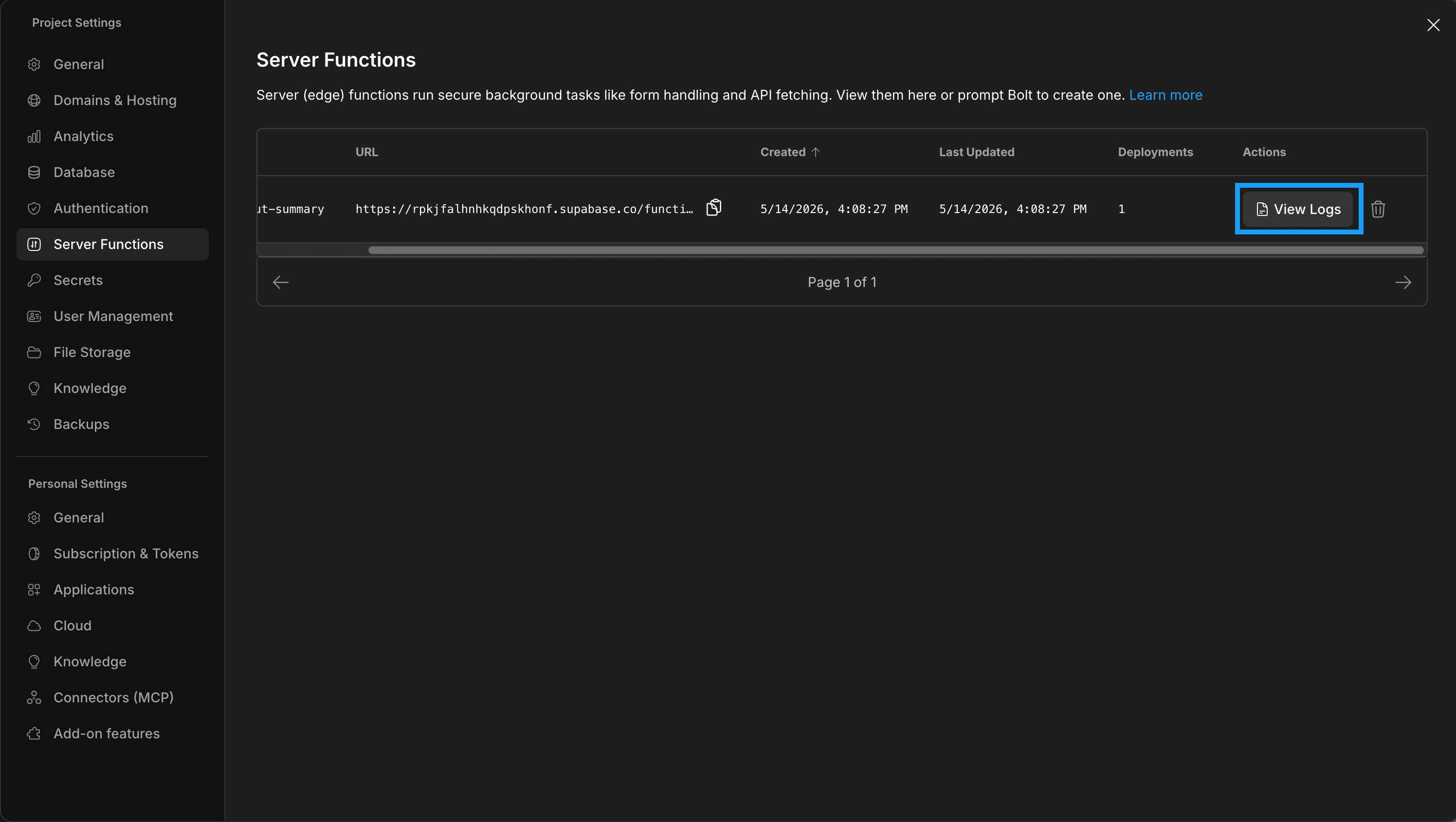
Task: Click the Actions column header
Action: (1264, 152)
